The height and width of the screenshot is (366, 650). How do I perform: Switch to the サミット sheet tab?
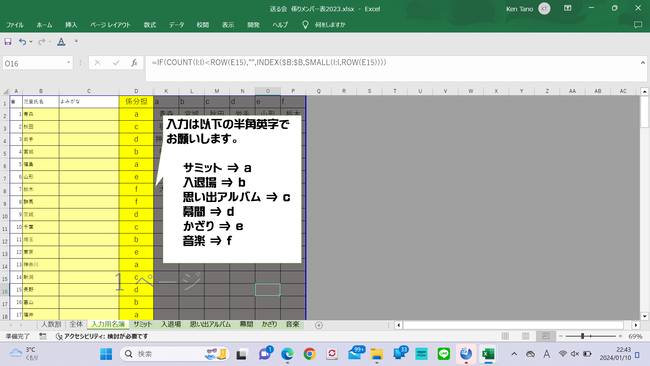pos(143,324)
